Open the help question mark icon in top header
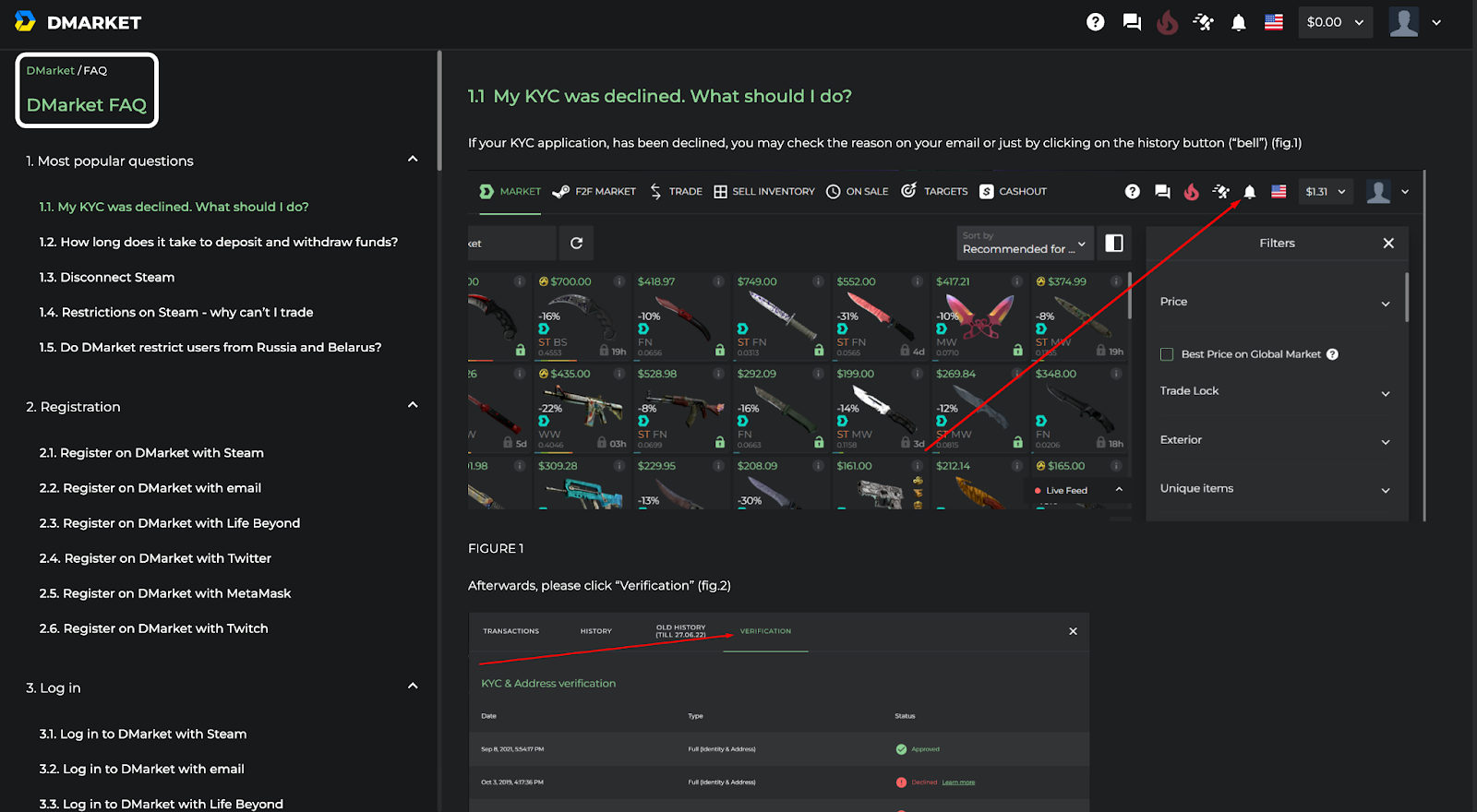This screenshot has height=812, width=1477. [x=1095, y=22]
